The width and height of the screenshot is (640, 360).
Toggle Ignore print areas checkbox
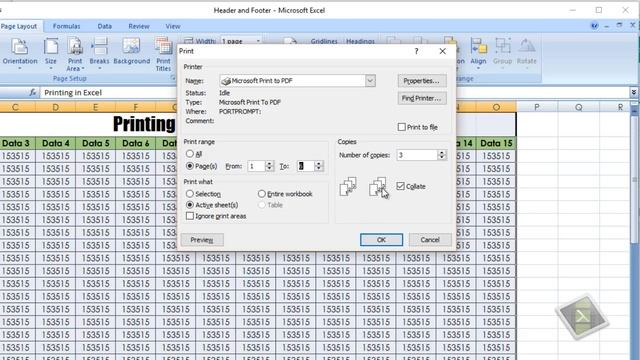click(190, 216)
